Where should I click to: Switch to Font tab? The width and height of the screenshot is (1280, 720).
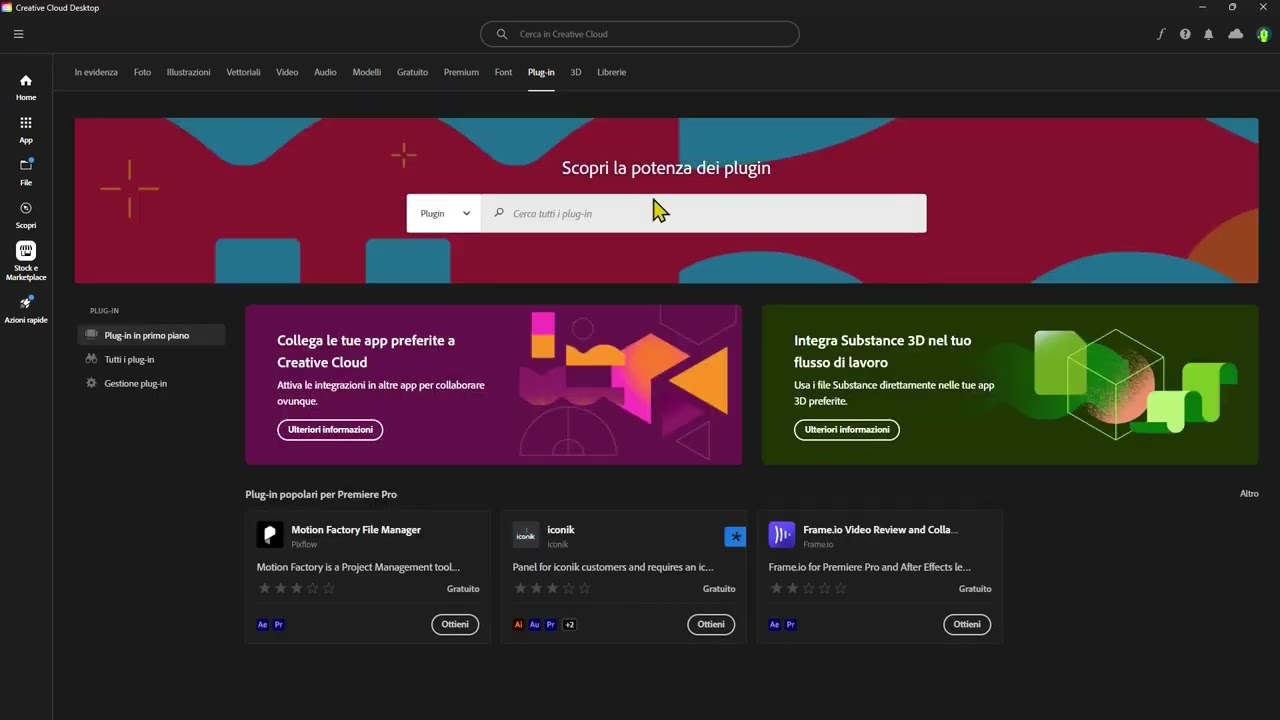[x=503, y=72]
